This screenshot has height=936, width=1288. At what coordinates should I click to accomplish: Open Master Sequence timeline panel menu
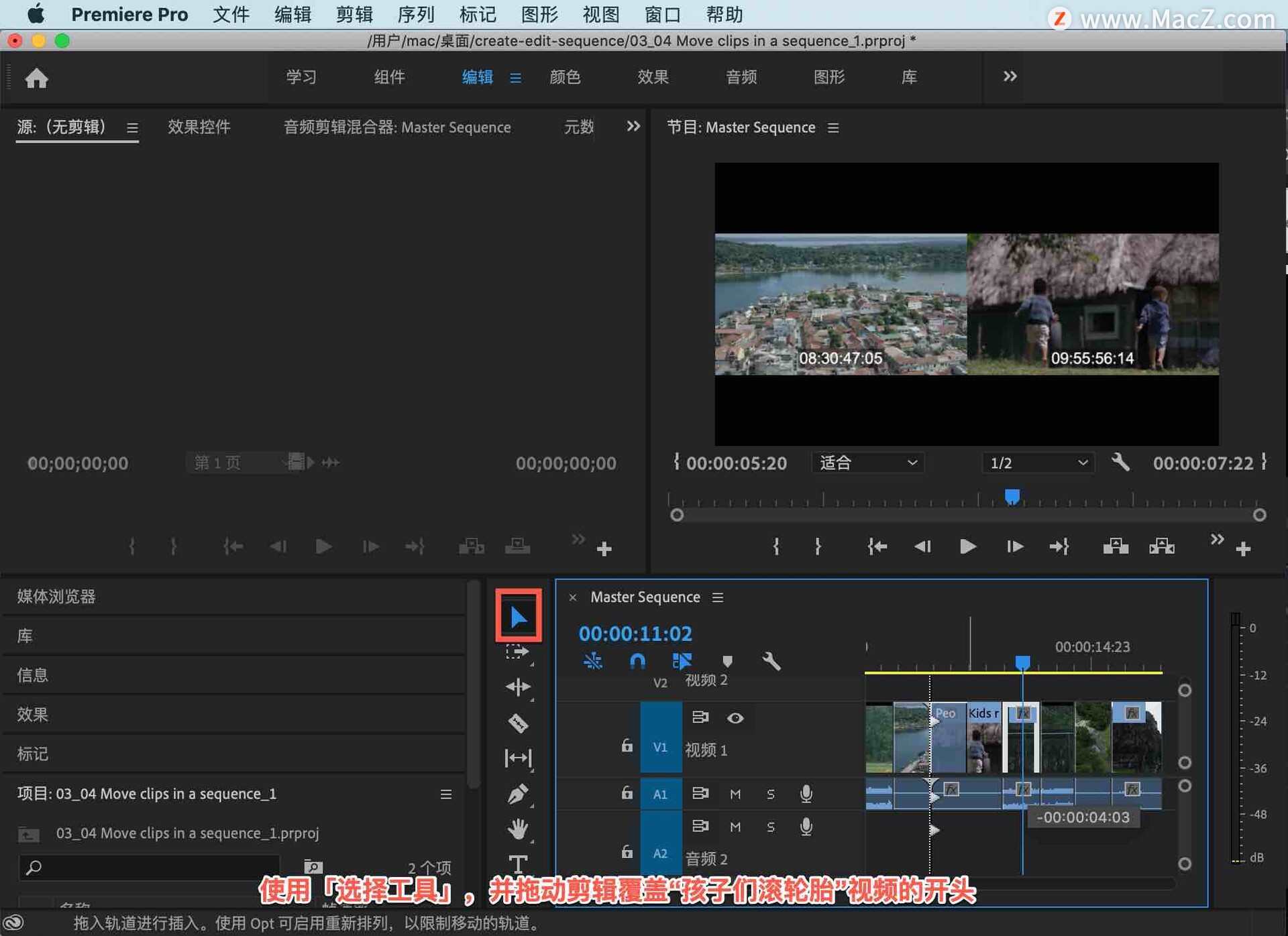[718, 597]
